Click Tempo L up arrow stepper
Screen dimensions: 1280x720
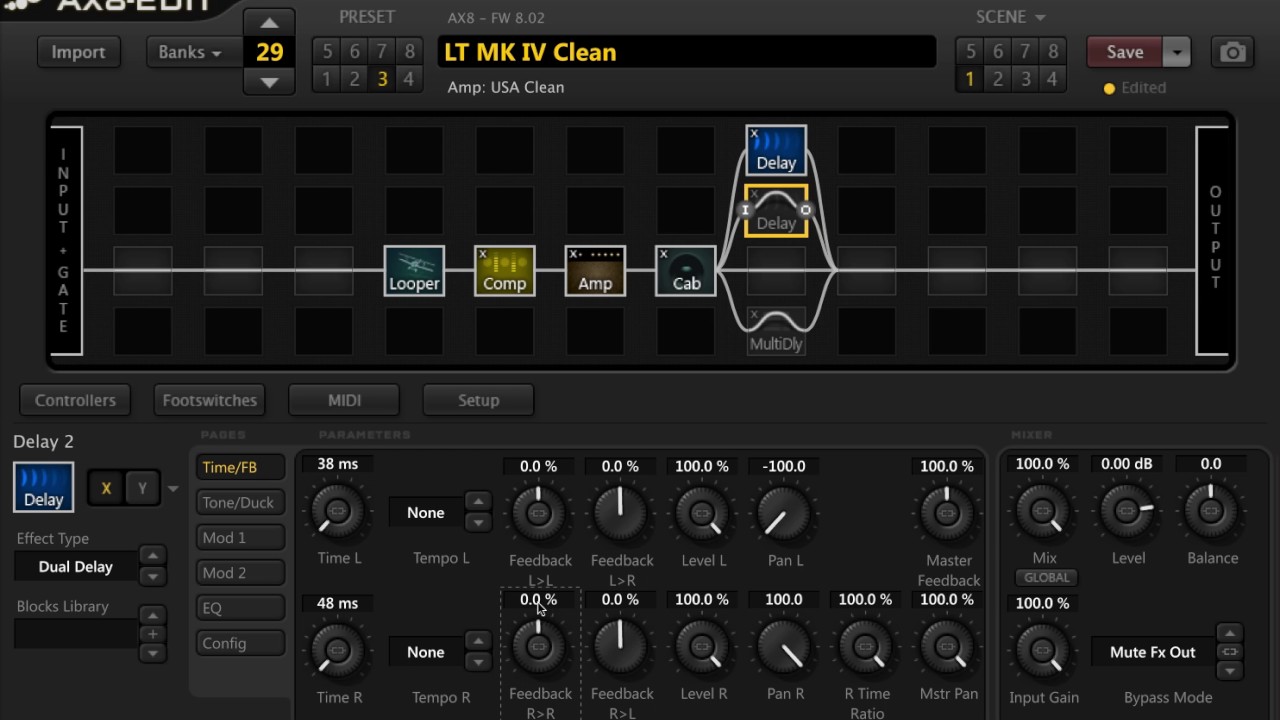pos(478,502)
